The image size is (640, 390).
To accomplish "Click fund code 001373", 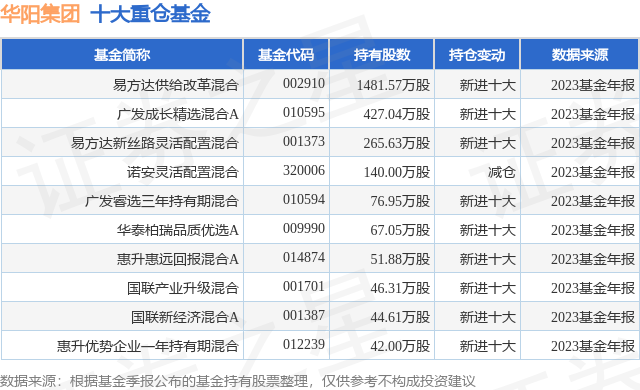I will pyautogui.click(x=304, y=142).
